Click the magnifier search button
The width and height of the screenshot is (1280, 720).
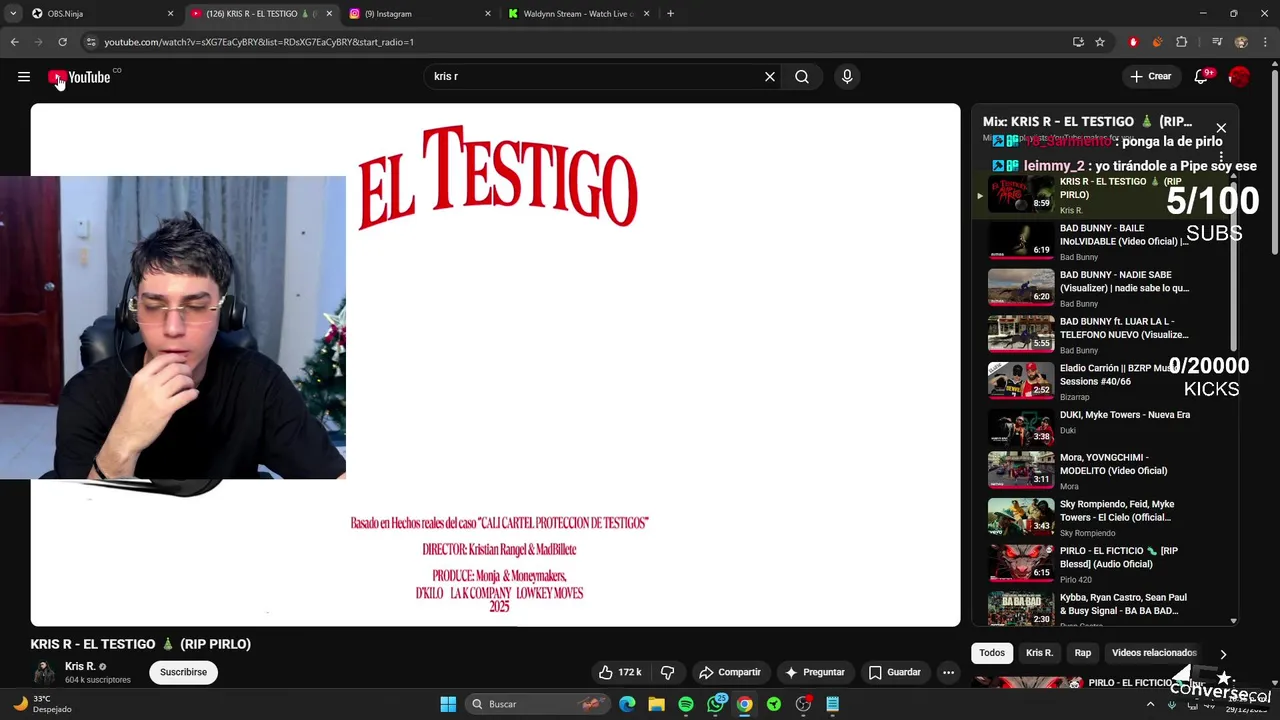click(802, 77)
